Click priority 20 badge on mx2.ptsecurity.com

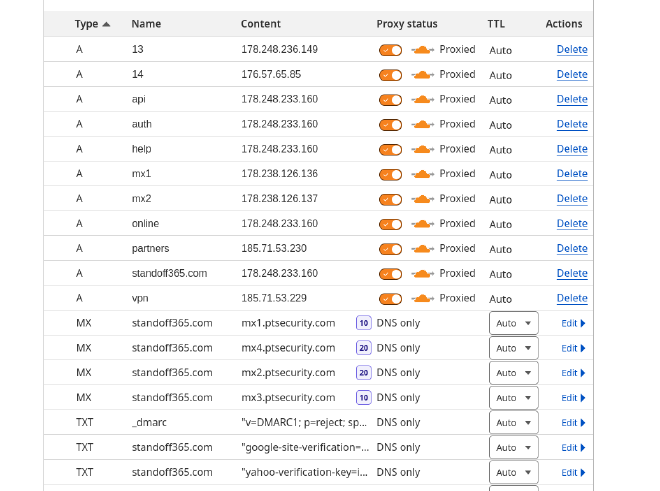click(x=364, y=373)
